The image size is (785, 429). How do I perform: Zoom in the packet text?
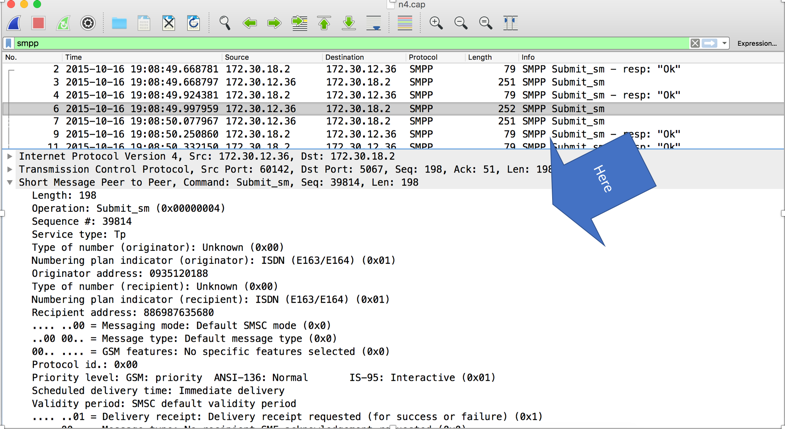[436, 23]
